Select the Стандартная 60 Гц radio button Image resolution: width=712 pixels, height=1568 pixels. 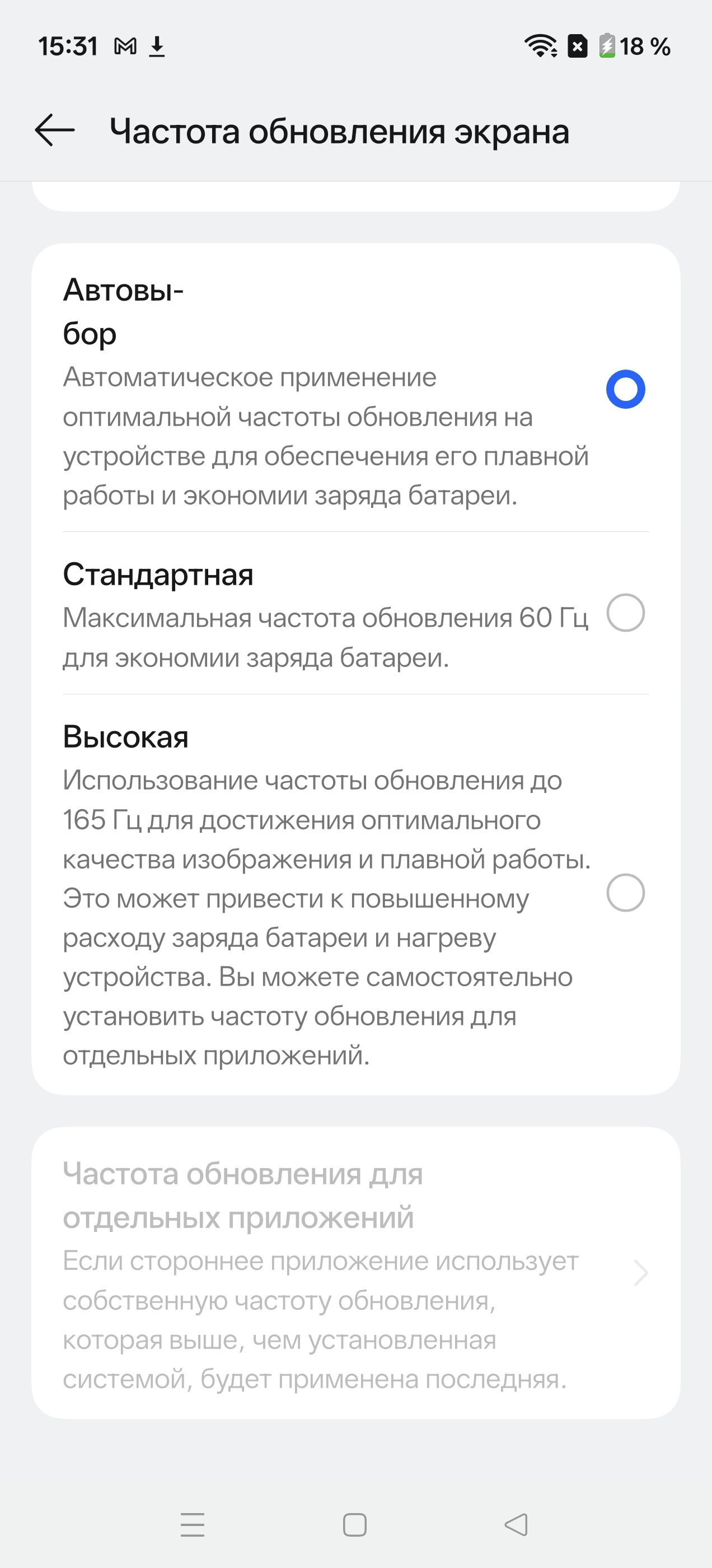click(x=625, y=613)
